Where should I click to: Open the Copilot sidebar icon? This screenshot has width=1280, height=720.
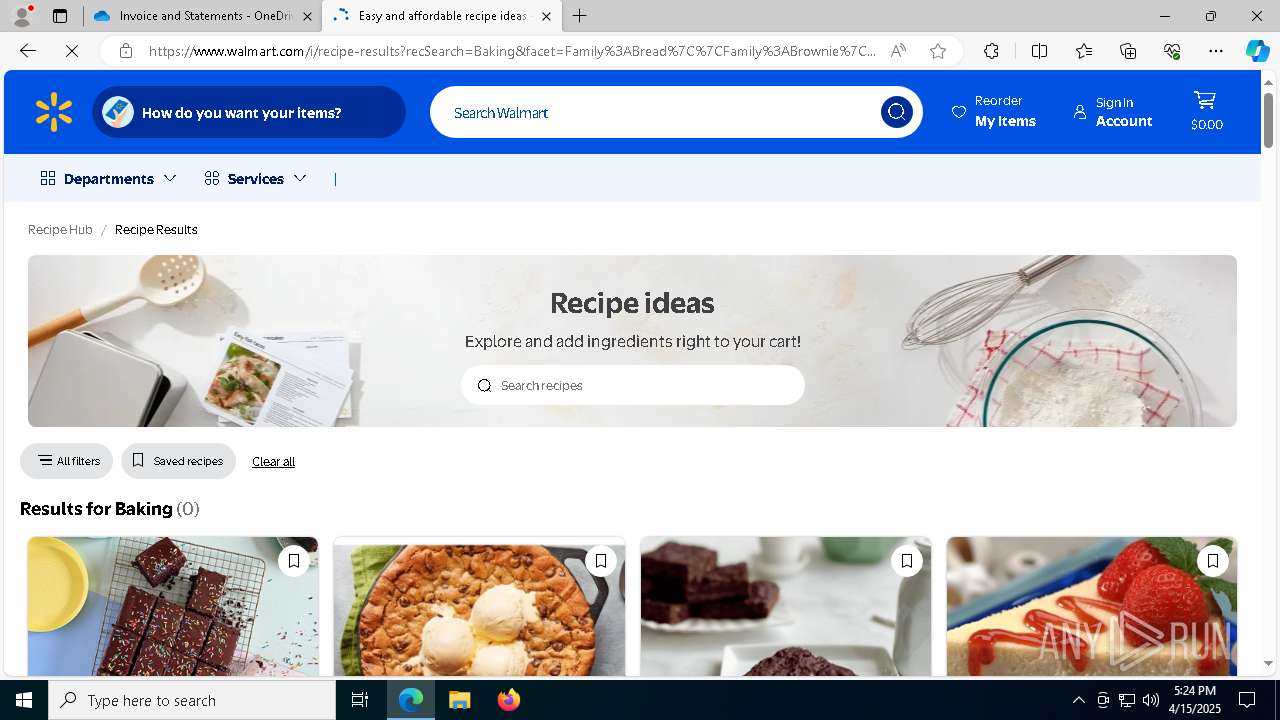click(1257, 51)
